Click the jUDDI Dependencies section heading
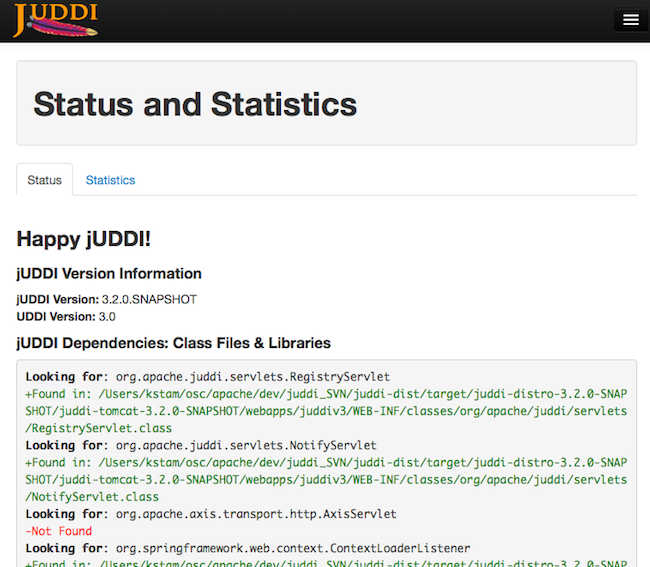650x567 pixels. pyautogui.click(x=173, y=343)
